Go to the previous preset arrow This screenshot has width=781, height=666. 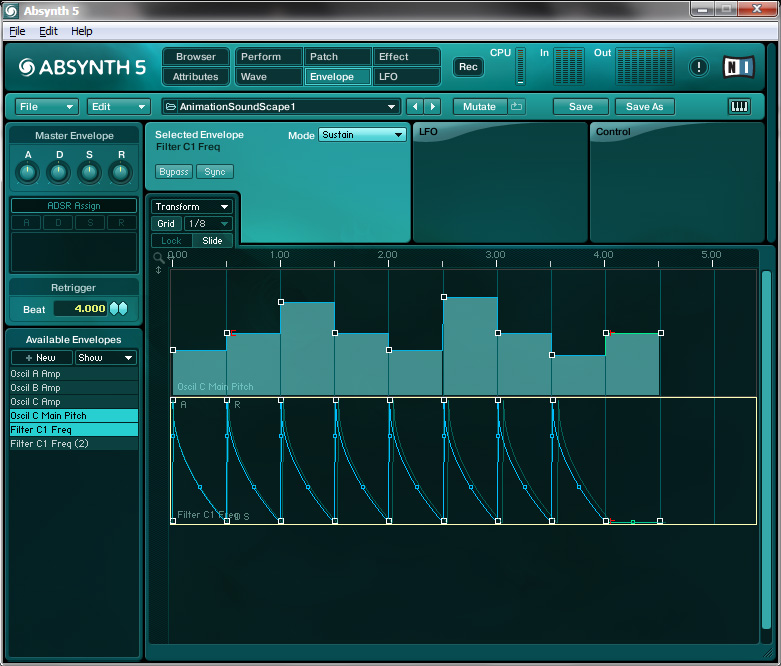(x=415, y=107)
